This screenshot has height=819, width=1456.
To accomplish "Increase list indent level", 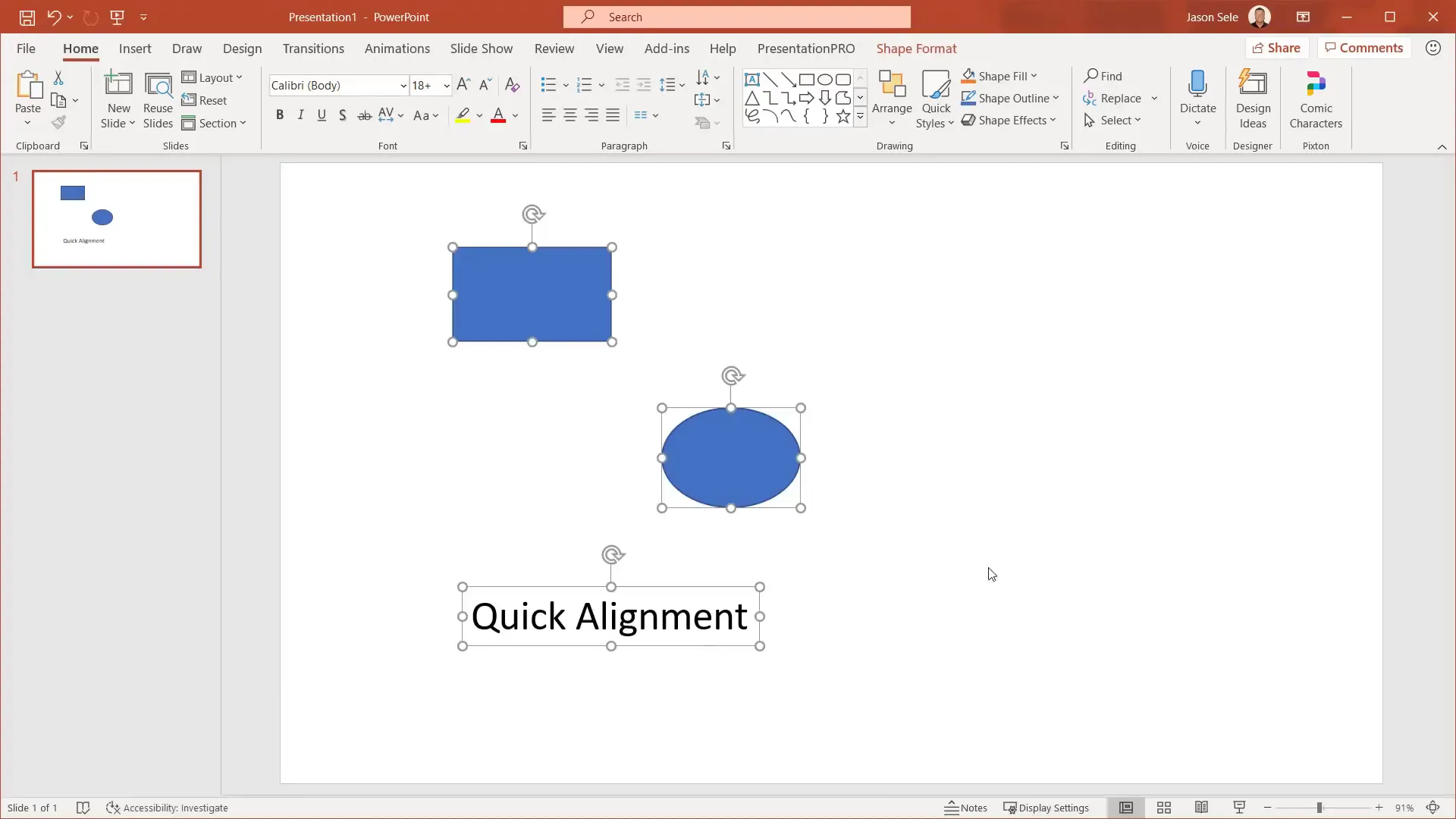I will [644, 84].
